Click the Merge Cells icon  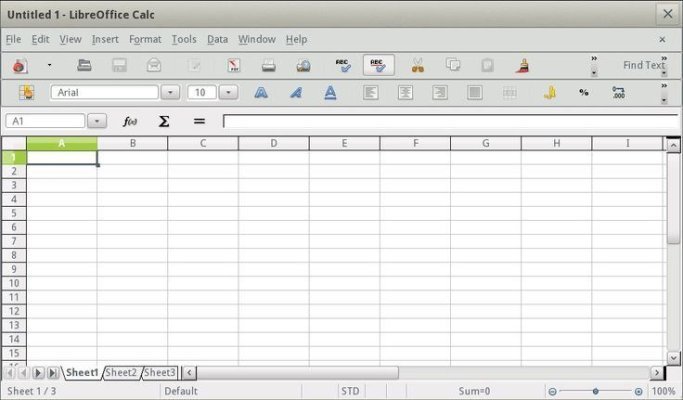tap(509, 92)
